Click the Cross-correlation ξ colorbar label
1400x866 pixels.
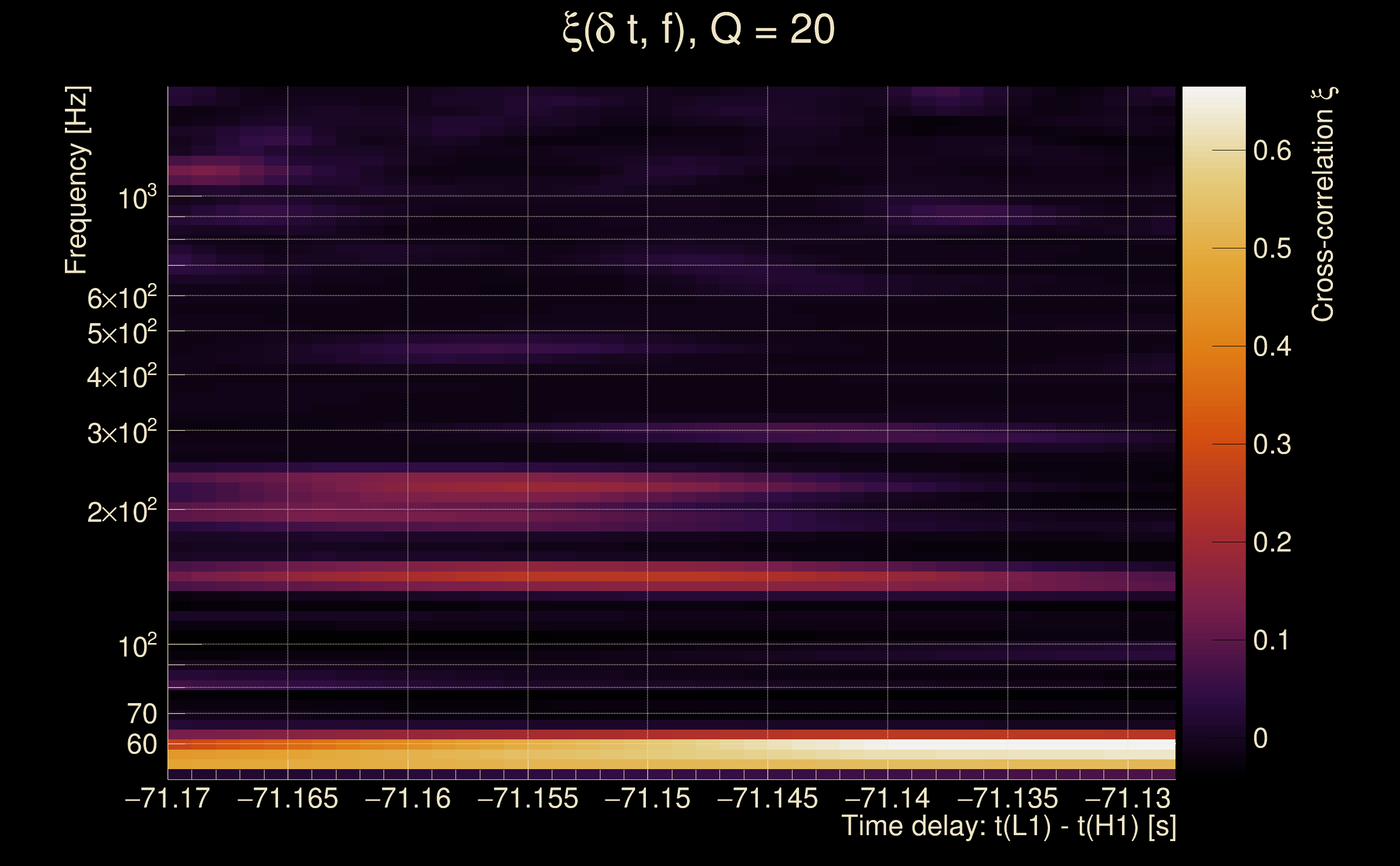tap(1323, 205)
